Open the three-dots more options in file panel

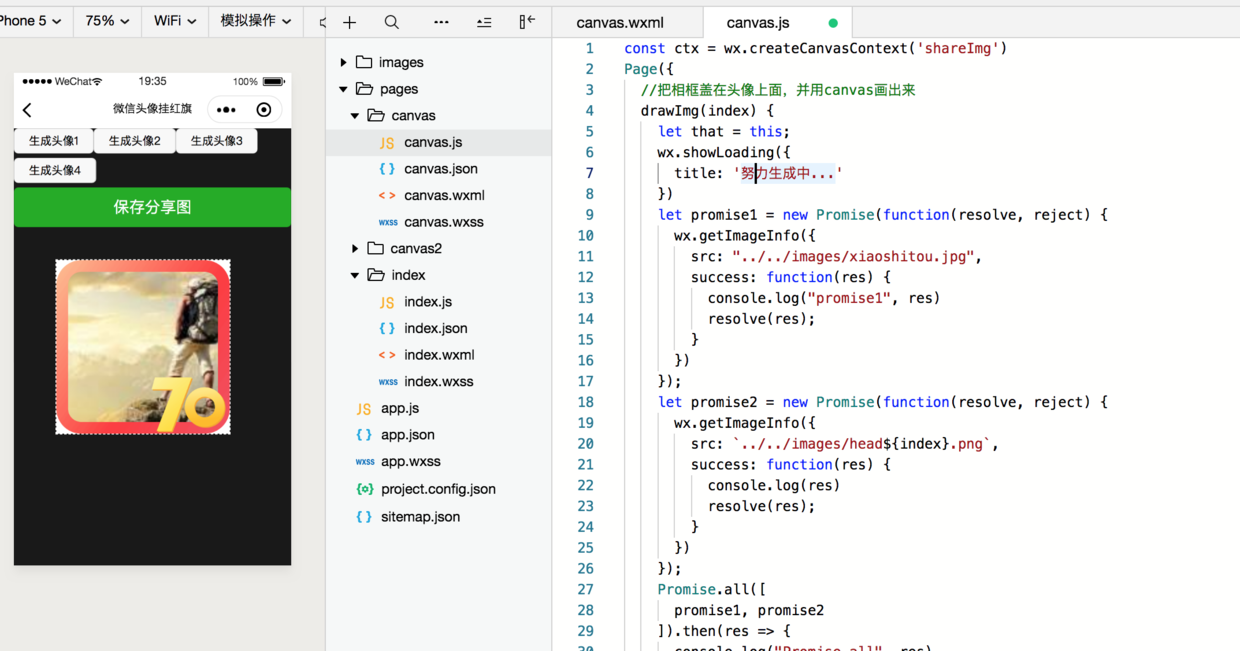[x=441, y=22]
